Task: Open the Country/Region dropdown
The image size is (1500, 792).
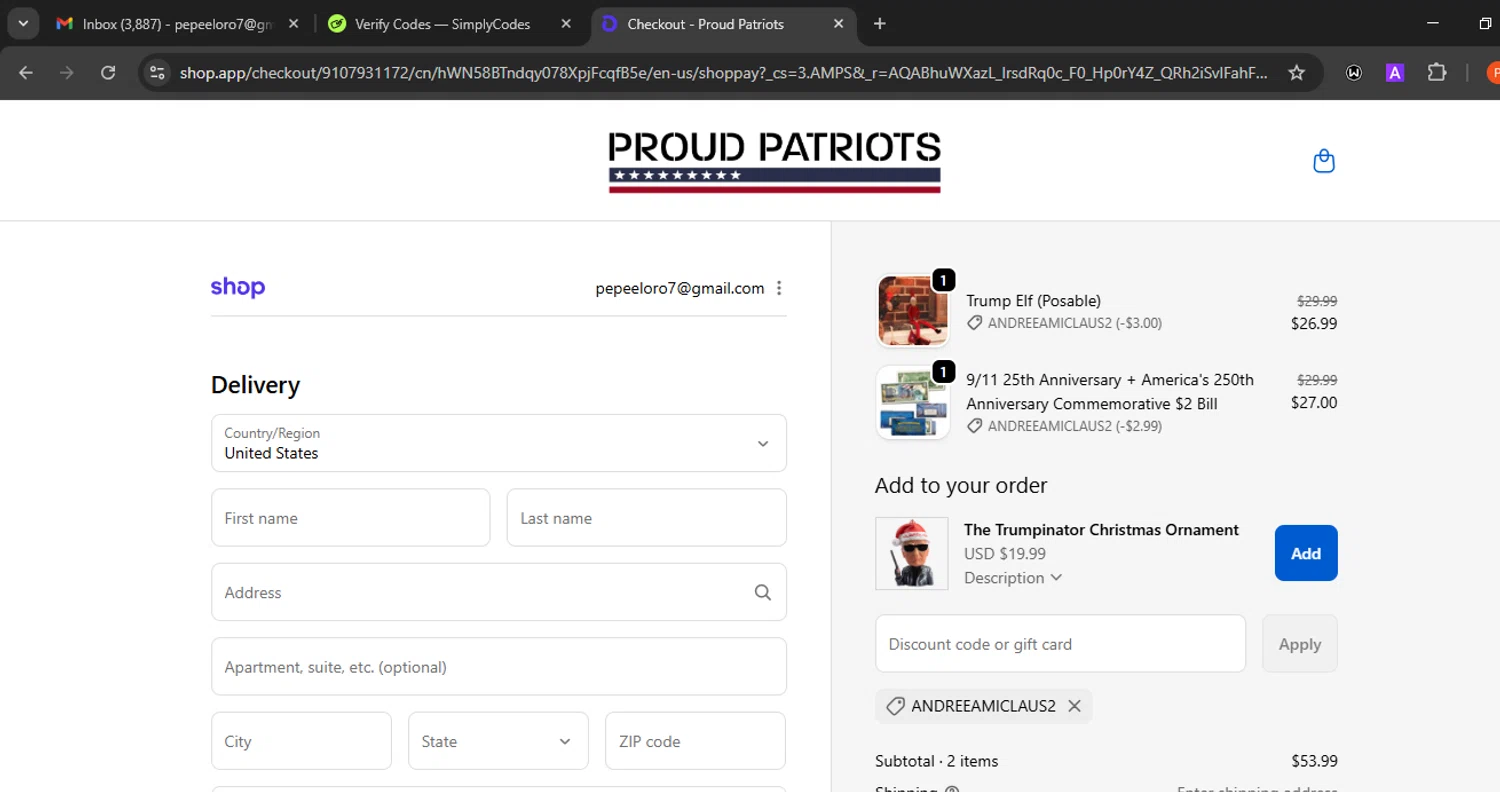Action: pyautogui.click(x=499, y=443)
